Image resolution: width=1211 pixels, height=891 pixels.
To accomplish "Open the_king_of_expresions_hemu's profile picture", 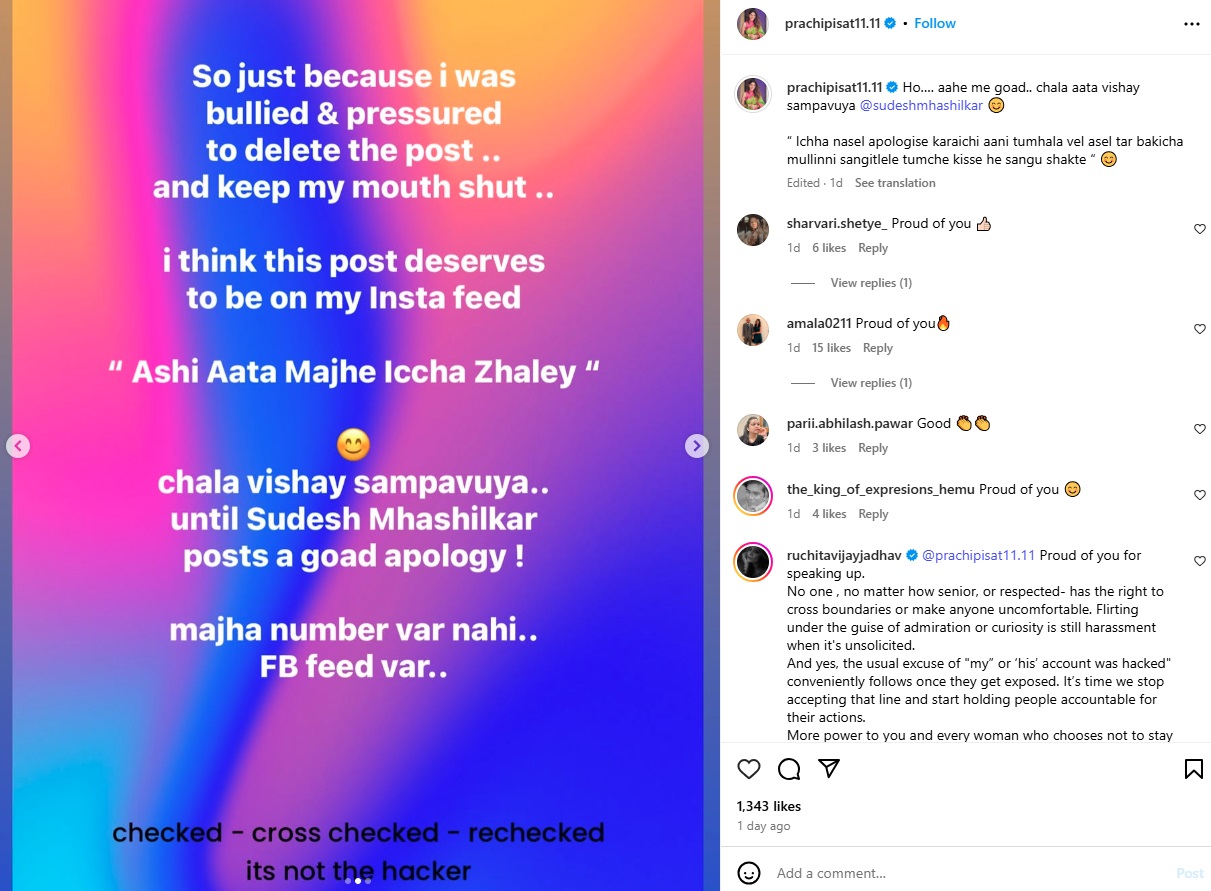I will pyautogui.click(x=753, y=496).
